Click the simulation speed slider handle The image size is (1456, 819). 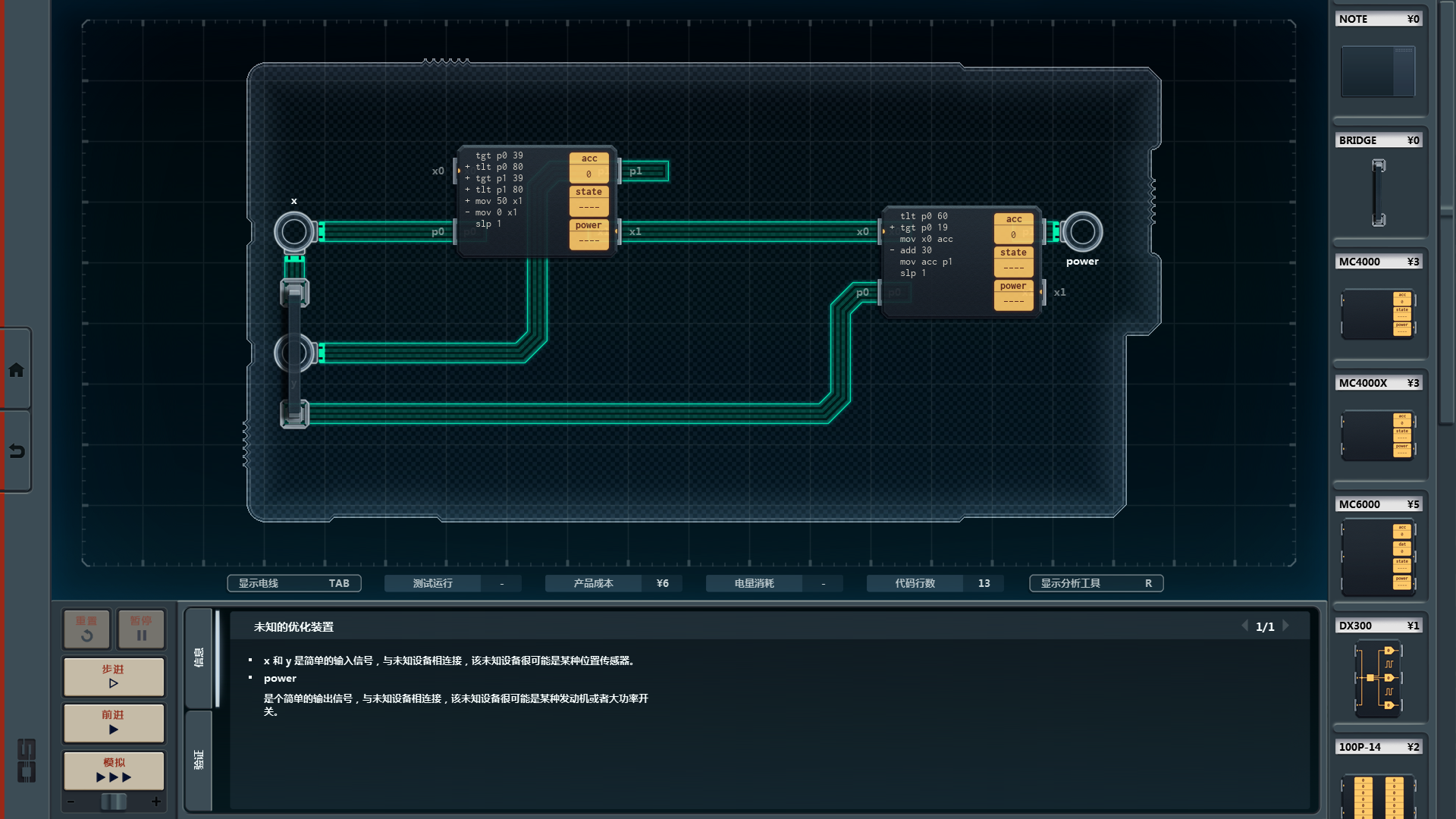[114, 802]
